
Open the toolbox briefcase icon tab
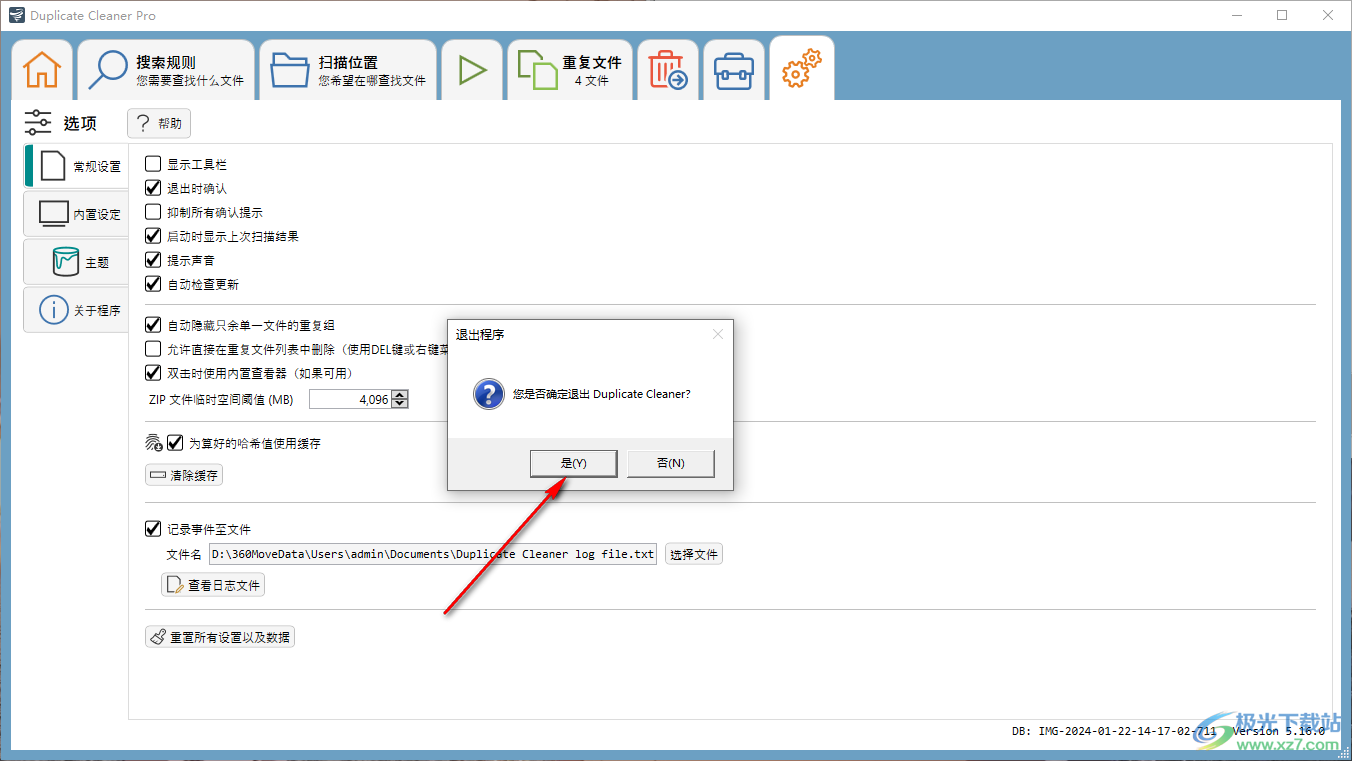coord(734,70)
